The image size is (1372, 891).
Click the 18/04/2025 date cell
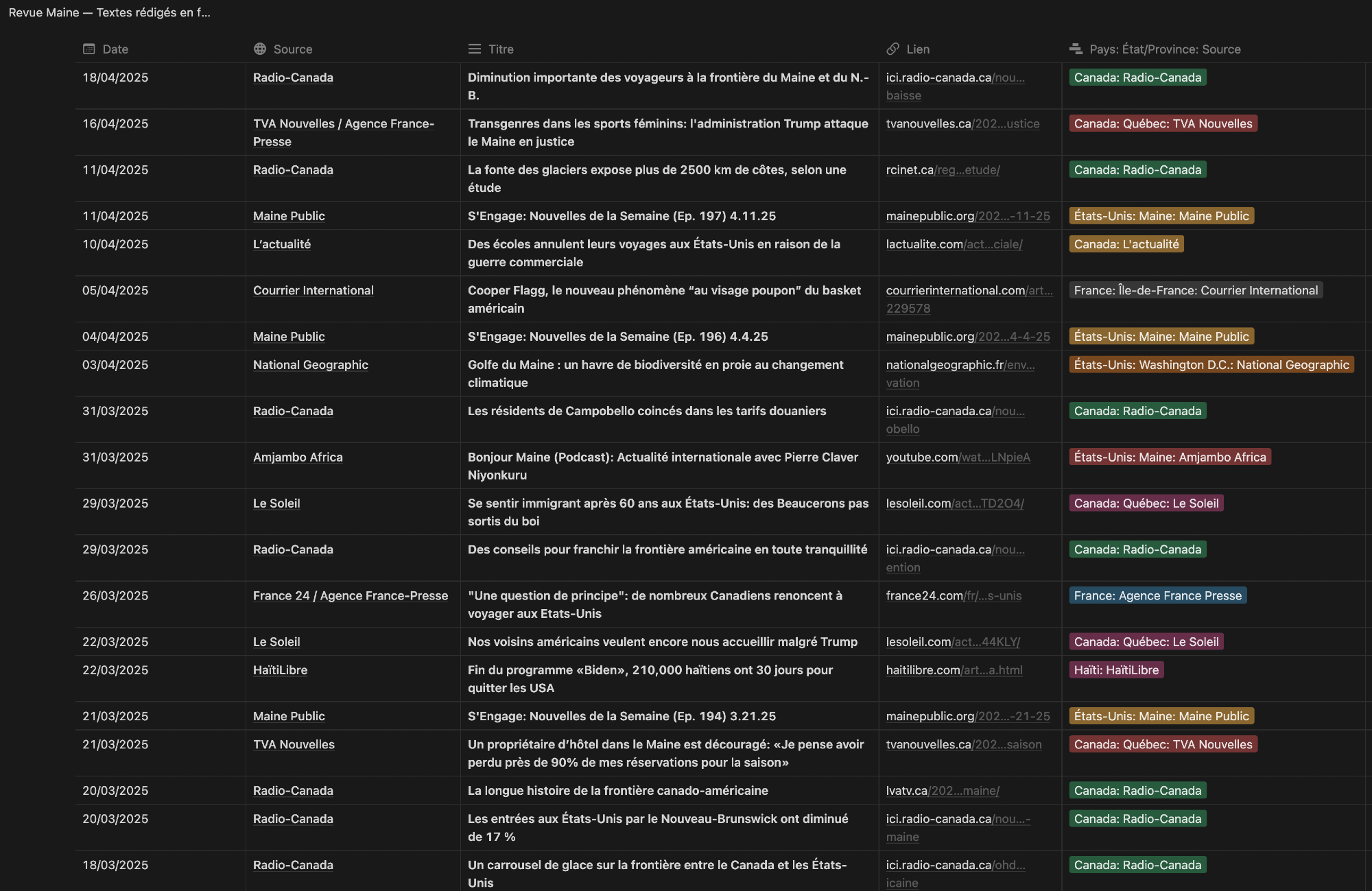[x=115, y=78]
